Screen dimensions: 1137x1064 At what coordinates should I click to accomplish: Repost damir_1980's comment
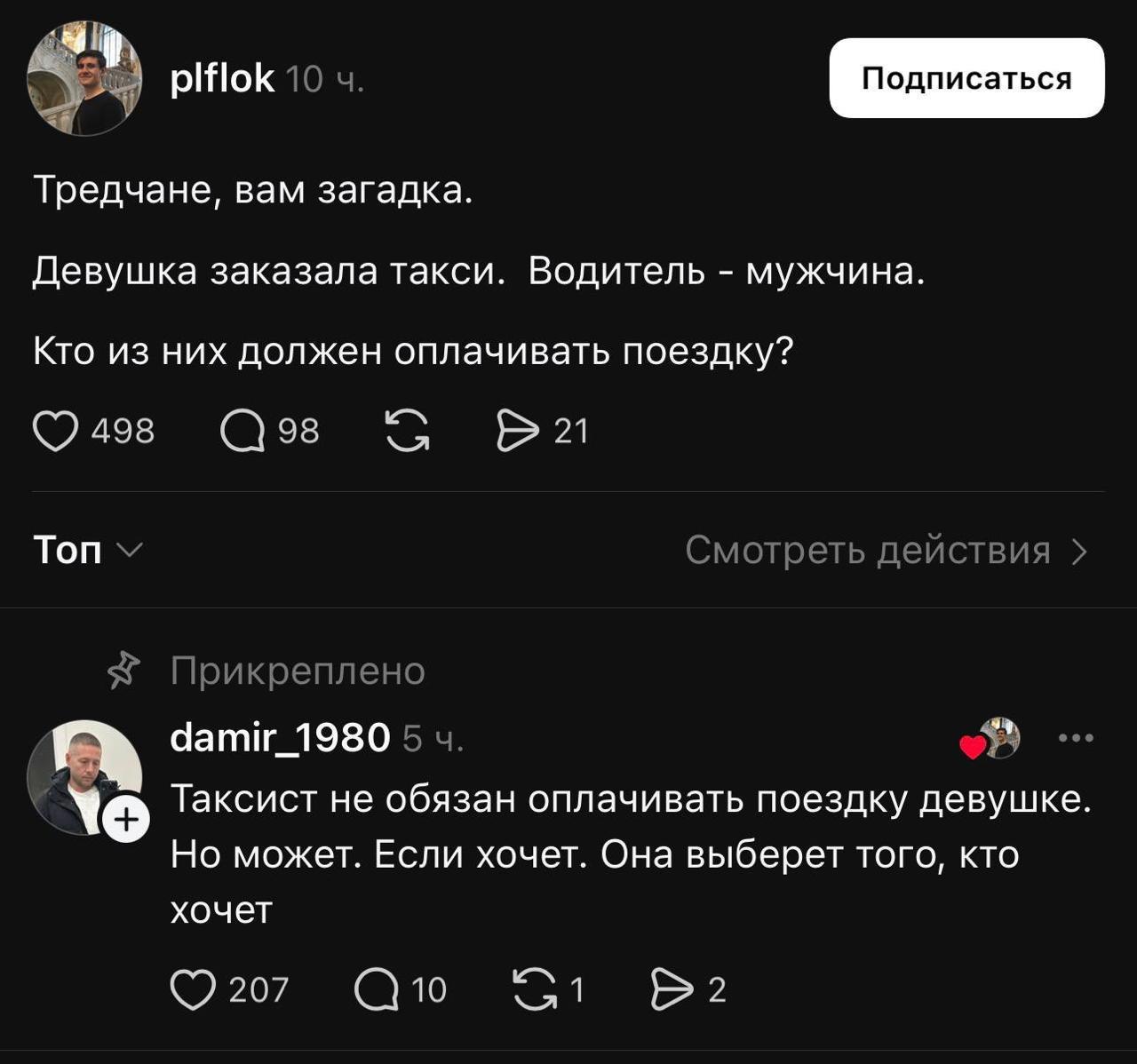[534, 990]
